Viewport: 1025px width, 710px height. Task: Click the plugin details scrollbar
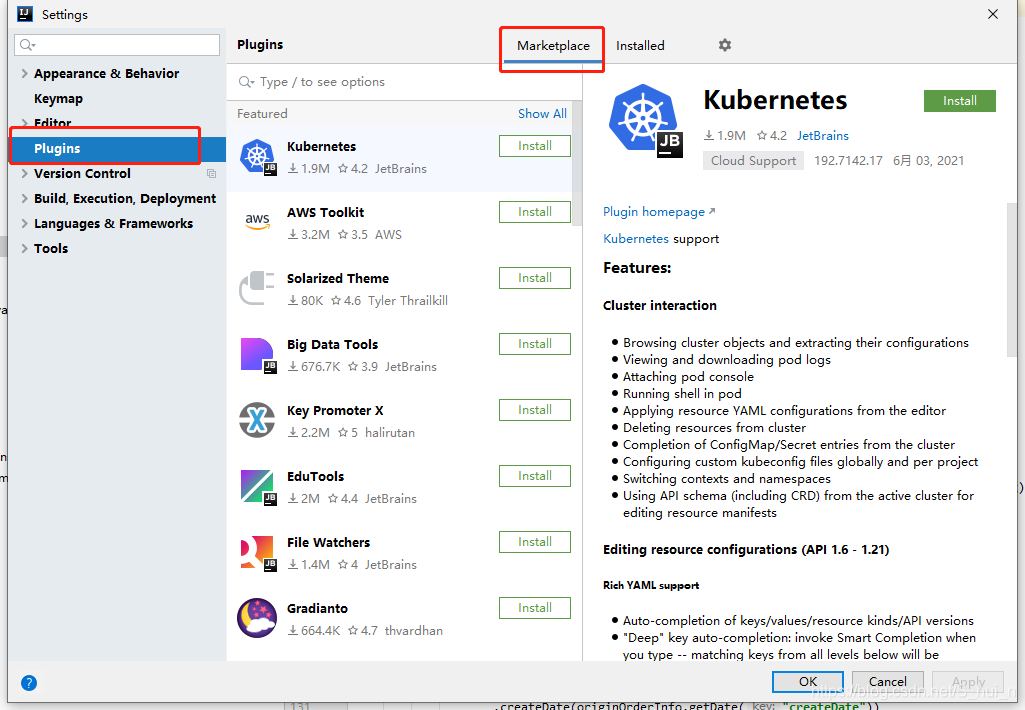(1012, 280)
